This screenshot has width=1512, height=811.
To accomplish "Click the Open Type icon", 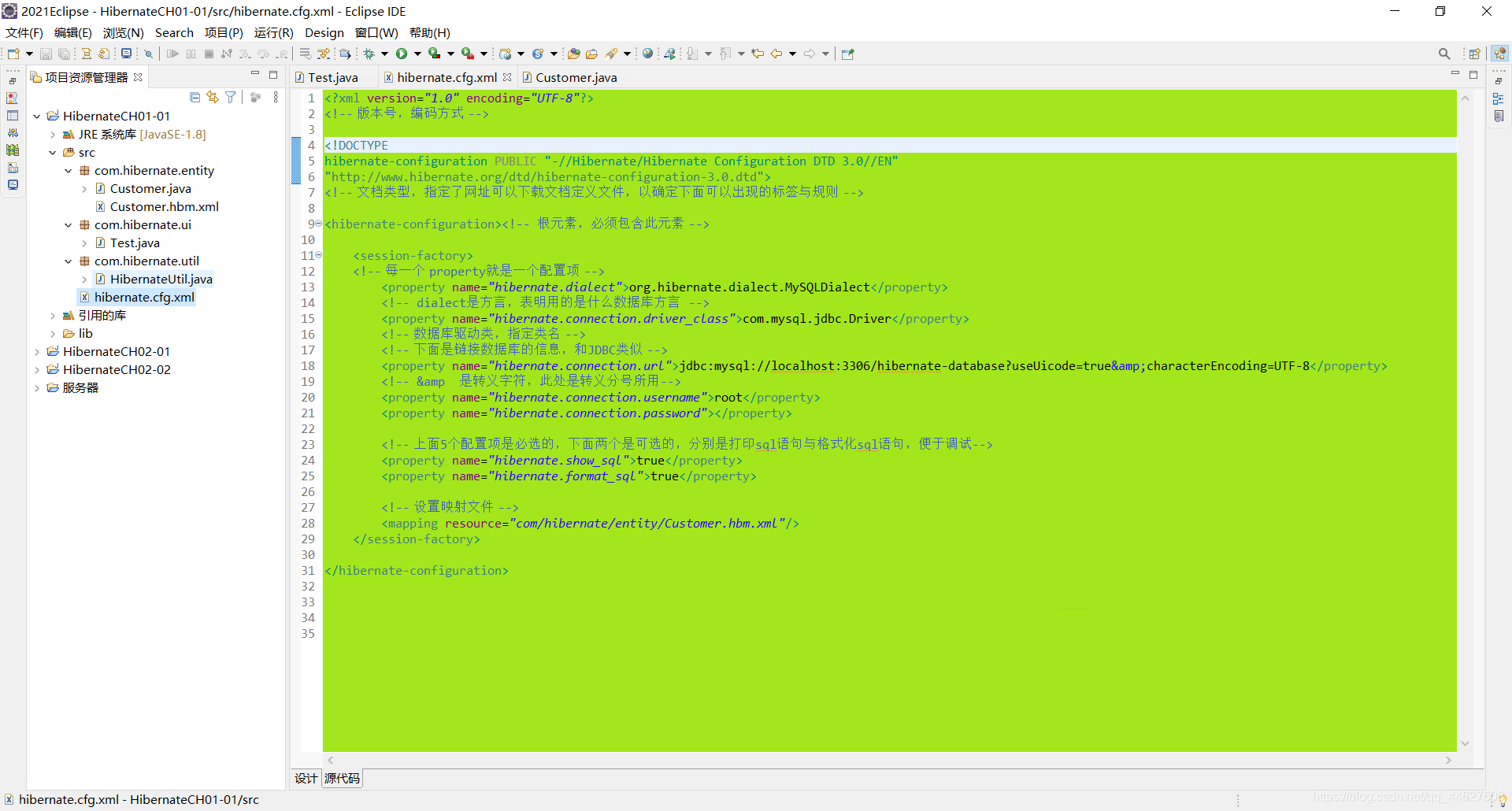I will point(574,54).
